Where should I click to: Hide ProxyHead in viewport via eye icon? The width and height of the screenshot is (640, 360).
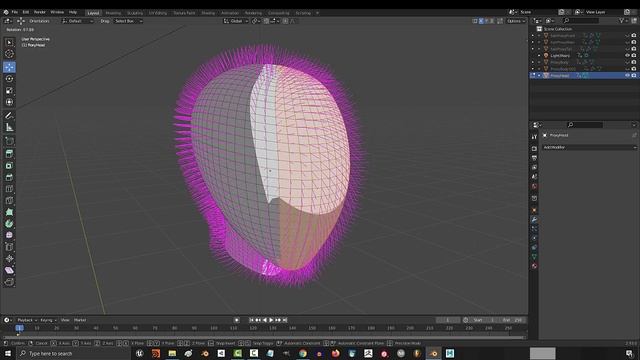click(x=627, y=76)
